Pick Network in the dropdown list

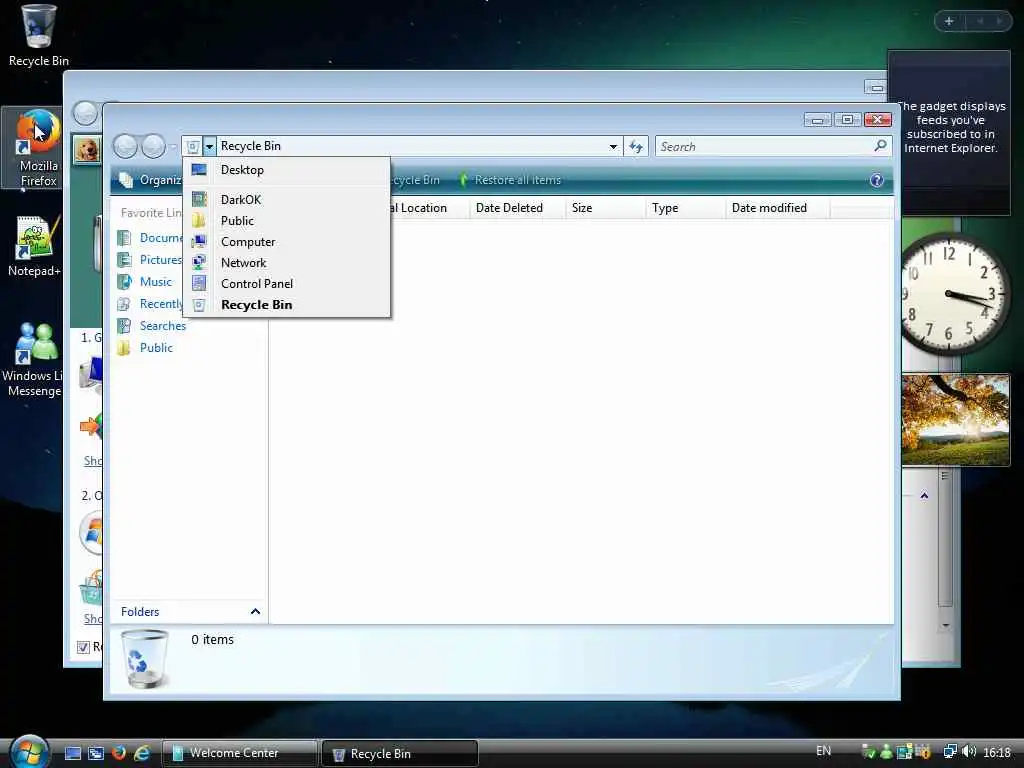pyautogui.click(x=287, y=263)
